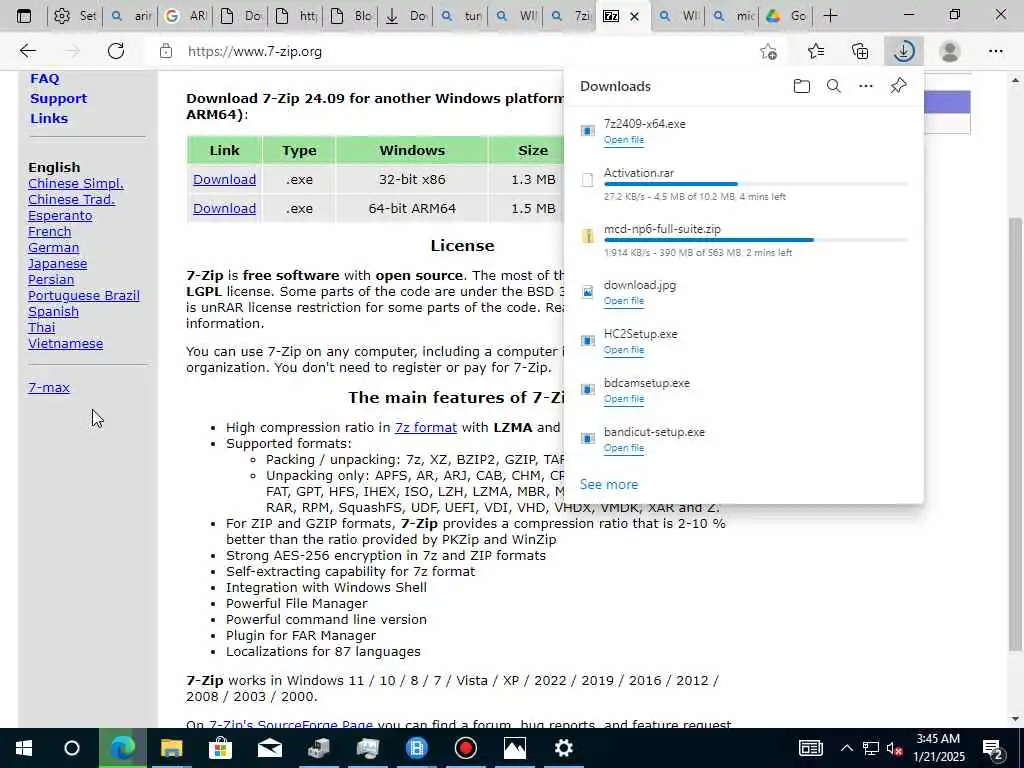Viewport: 1024px width, 768px height.
Task: Switch to the first Downloads tab
Action: [239, 16]
